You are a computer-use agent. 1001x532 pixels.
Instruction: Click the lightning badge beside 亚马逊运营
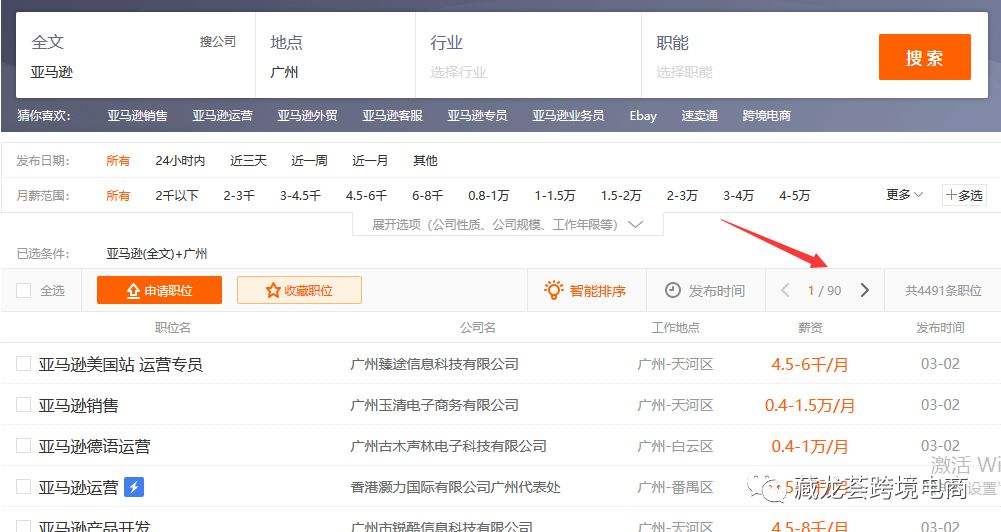[134, 487]
